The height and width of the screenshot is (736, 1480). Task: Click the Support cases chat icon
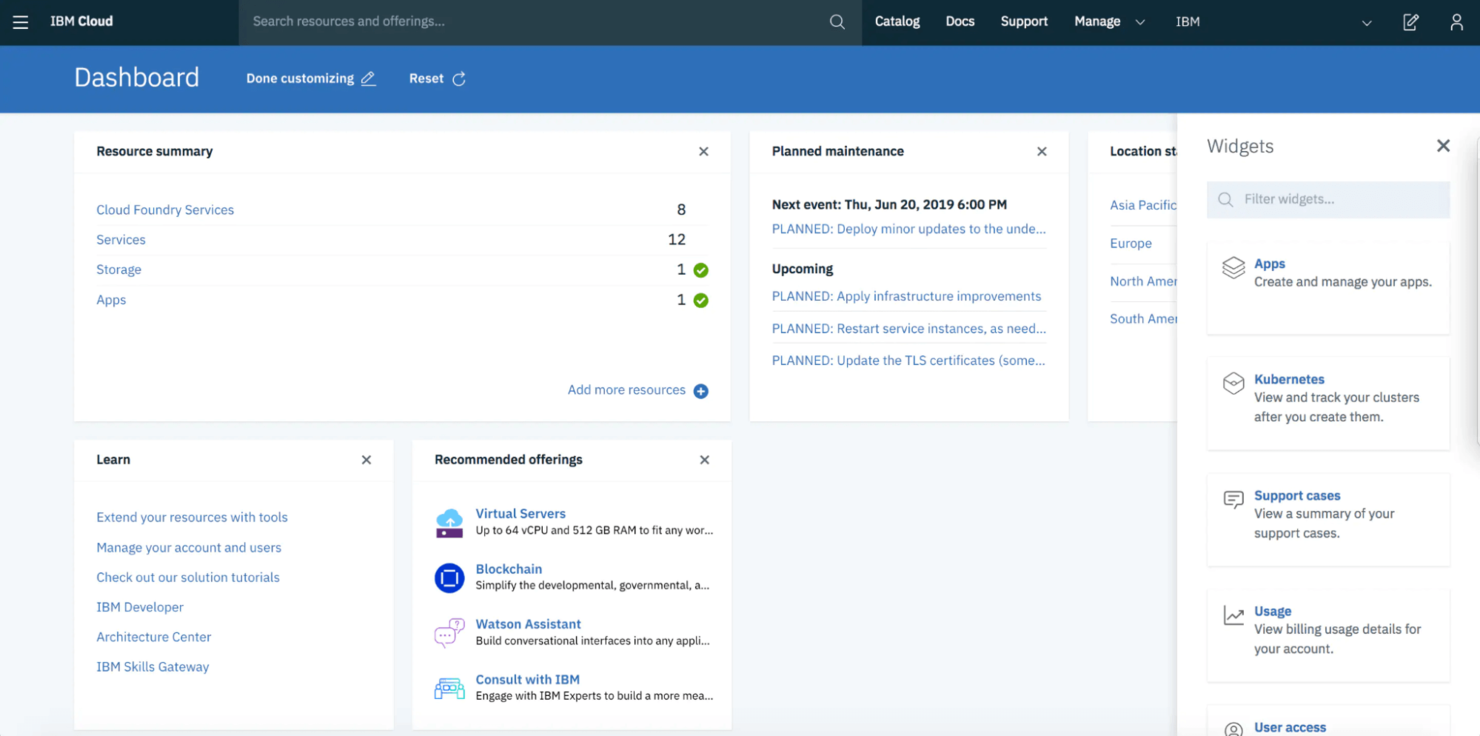coord(1232,498)
